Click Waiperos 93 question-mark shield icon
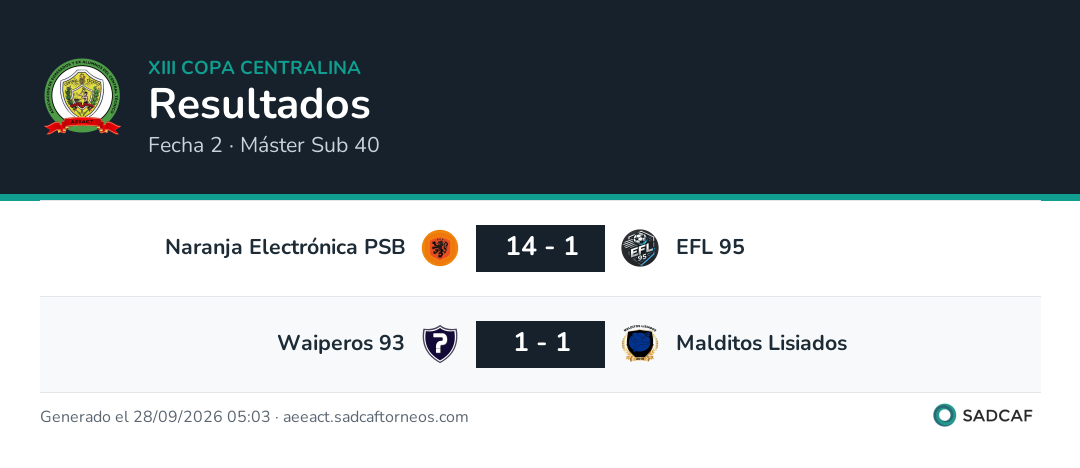 [439, 344]
